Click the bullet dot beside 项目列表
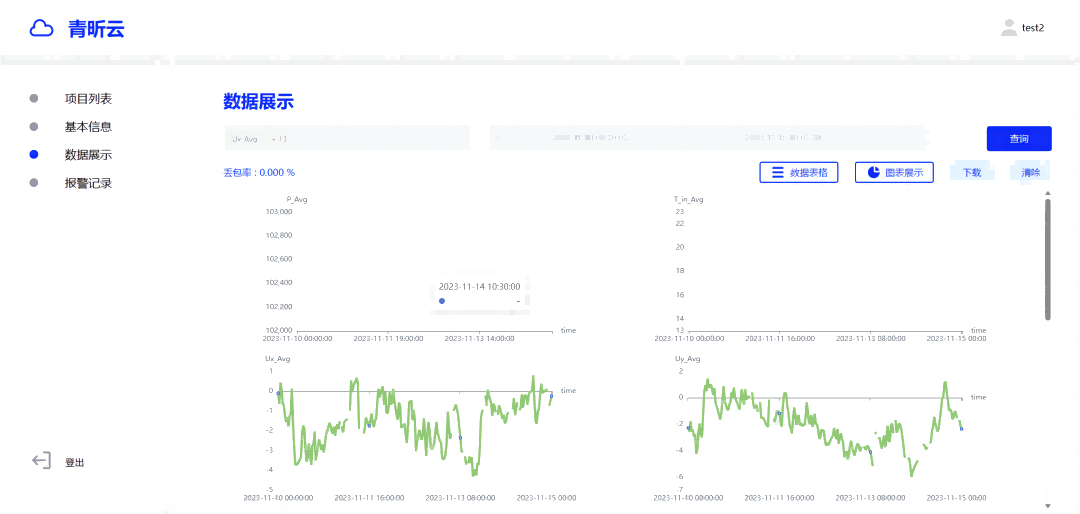 coord(34,99)
